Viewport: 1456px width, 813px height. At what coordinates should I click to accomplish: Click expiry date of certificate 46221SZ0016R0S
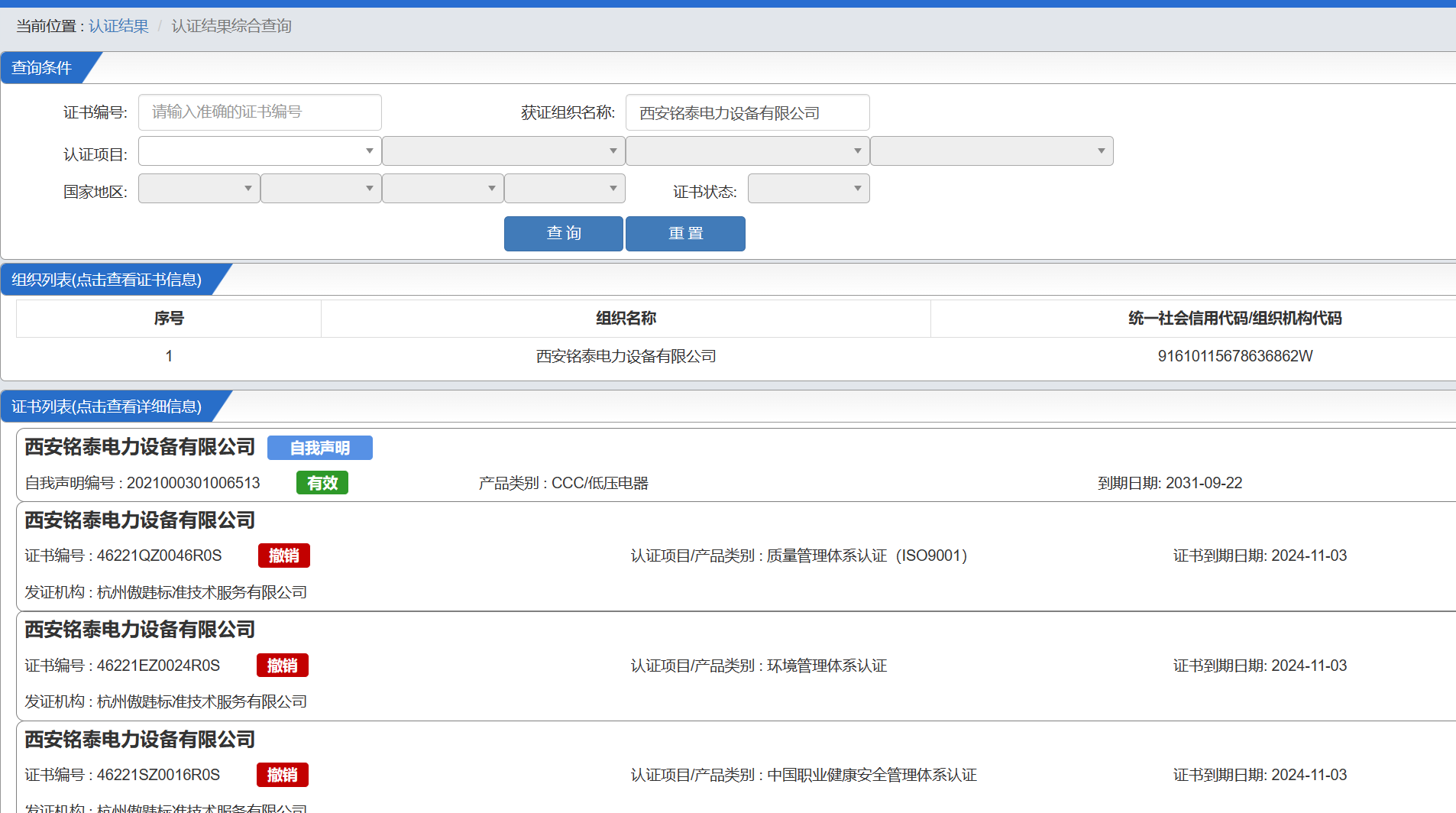1260,775
